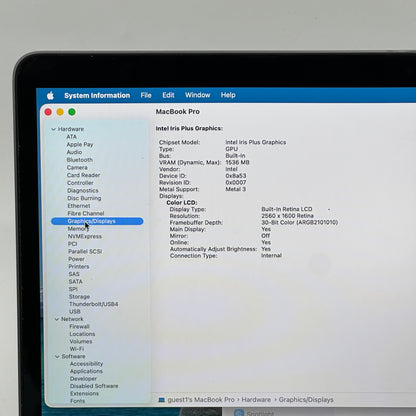Image resolution: width=416 pixels, height=416 pixels.
Task: Select Parallel SCSI in the sidebar
Action: (x=85, y=251)
